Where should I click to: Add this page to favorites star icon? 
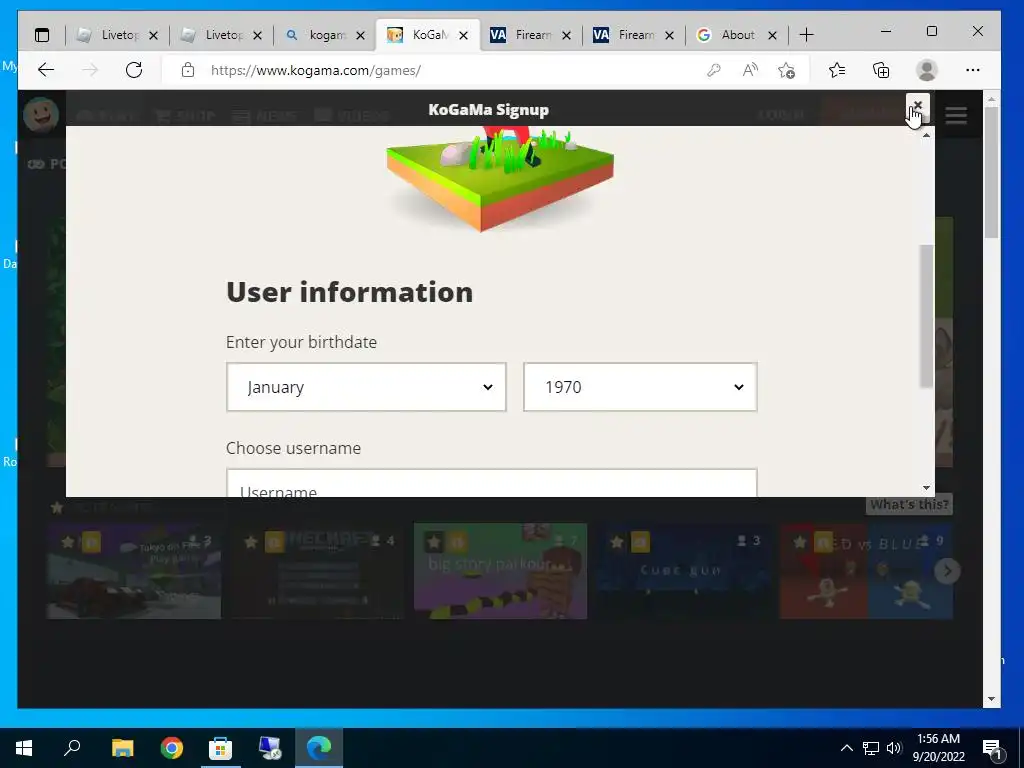[787, 70]
